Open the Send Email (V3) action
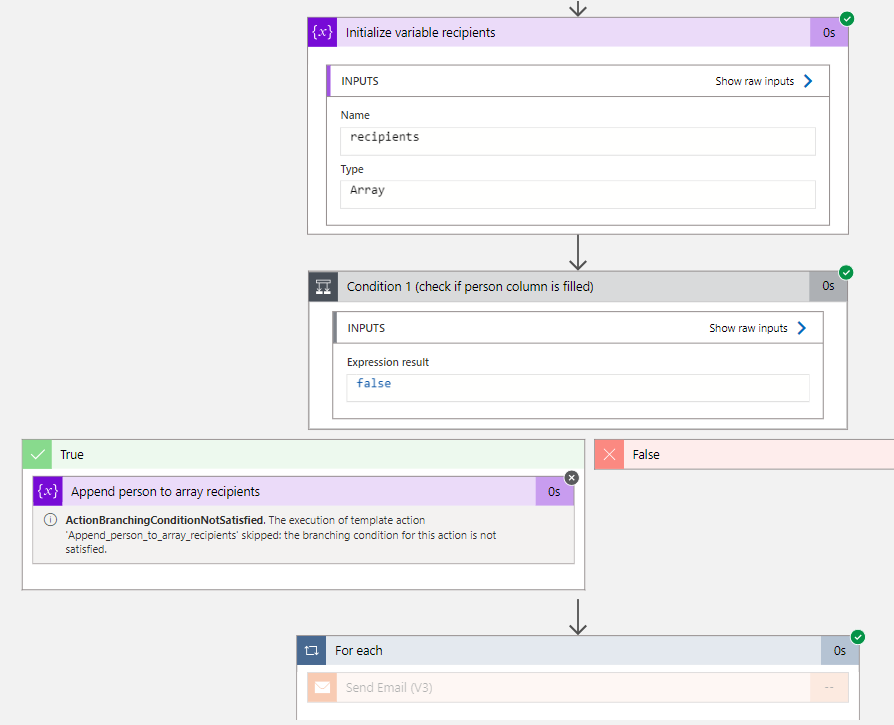This screenshot has width=894, height=725. 578,687
